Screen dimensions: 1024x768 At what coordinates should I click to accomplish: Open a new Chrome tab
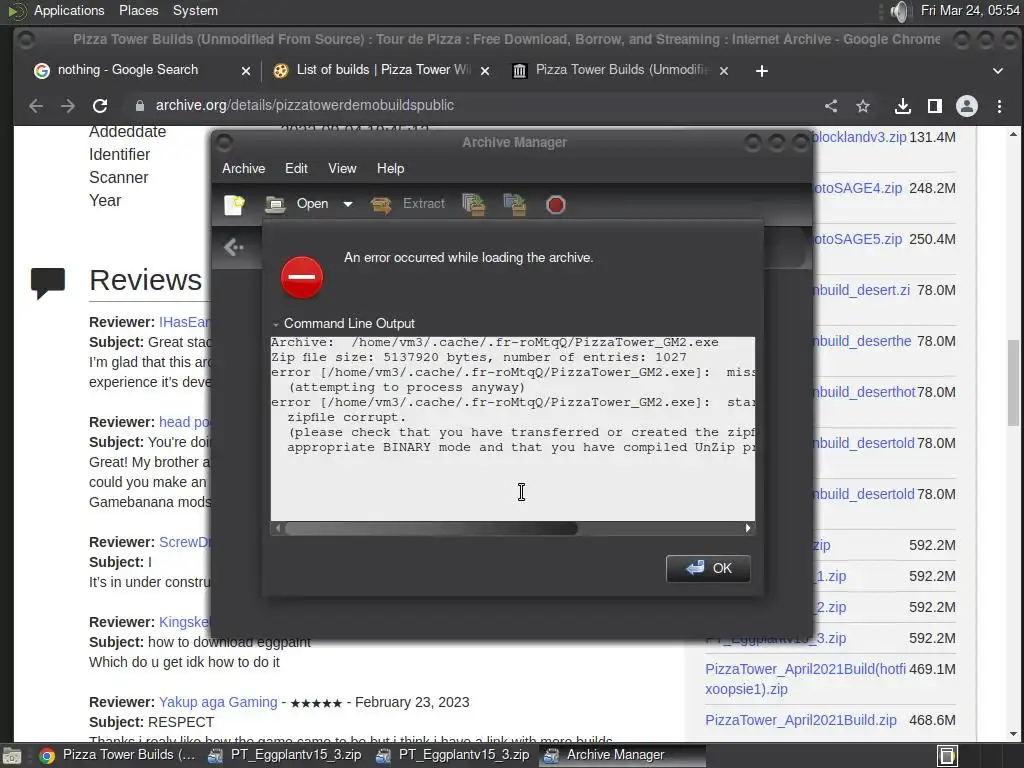[x=761, y=71]
